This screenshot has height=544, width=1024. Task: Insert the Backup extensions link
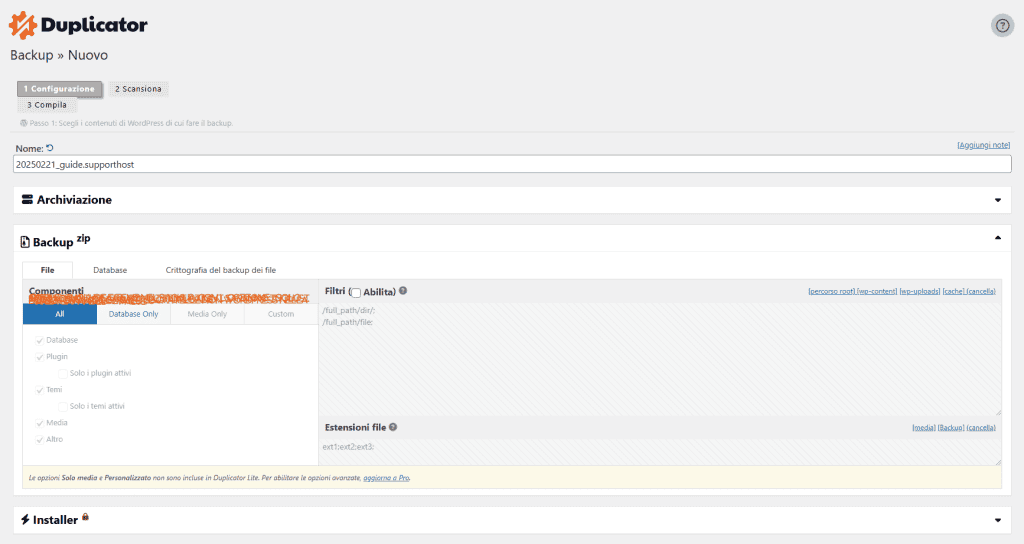click(x=951, y=428)
